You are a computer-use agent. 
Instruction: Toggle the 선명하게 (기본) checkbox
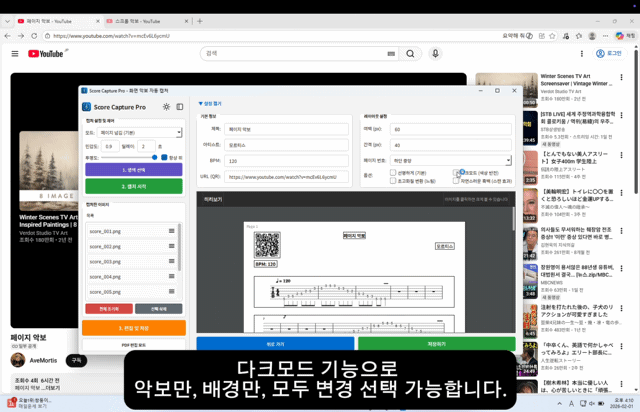tap(393, 173)
